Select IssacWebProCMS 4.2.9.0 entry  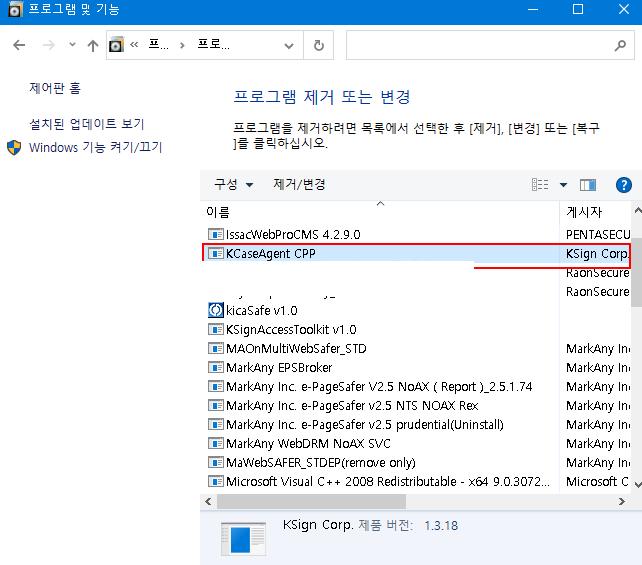(293, 235)
